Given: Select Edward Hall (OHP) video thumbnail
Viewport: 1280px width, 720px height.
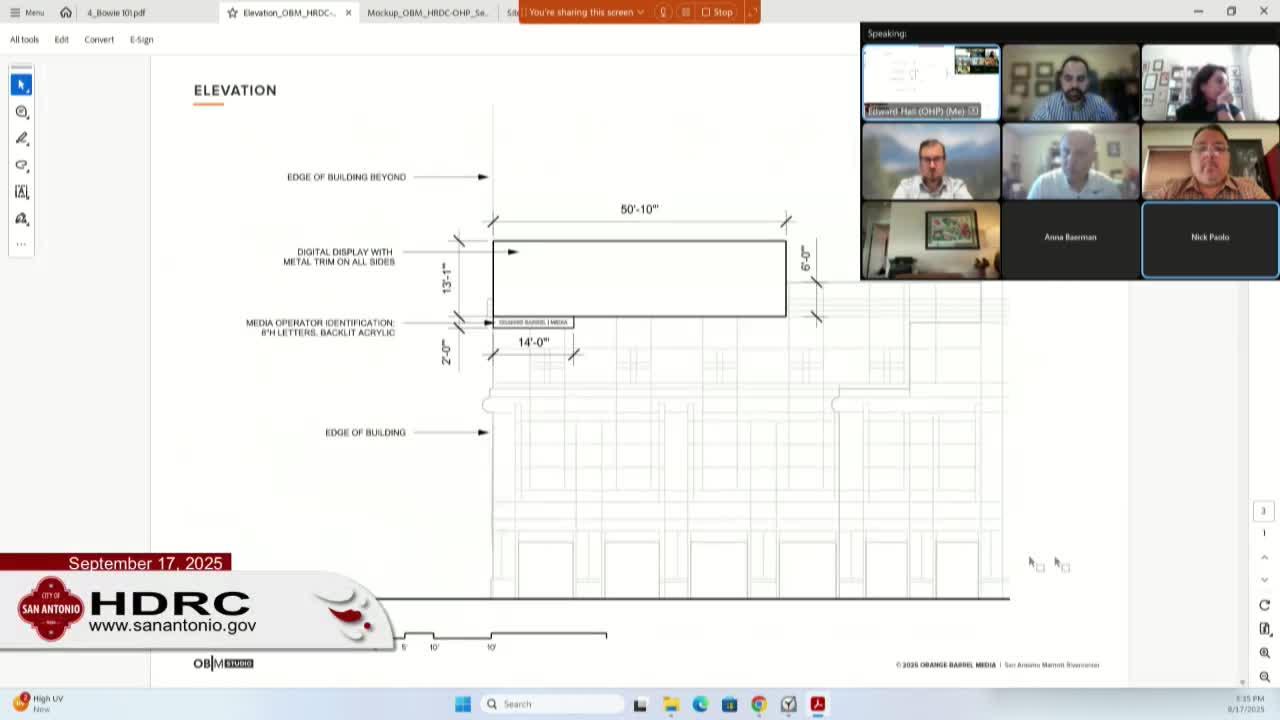Looking at the screenshot, I should click(931, 83).
